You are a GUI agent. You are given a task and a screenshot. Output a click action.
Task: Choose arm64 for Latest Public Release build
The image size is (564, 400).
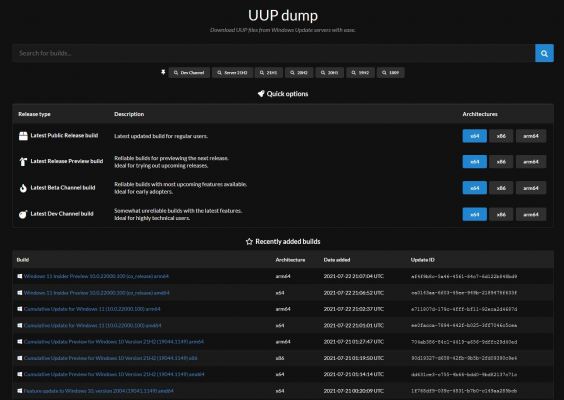tap(531, 136)
